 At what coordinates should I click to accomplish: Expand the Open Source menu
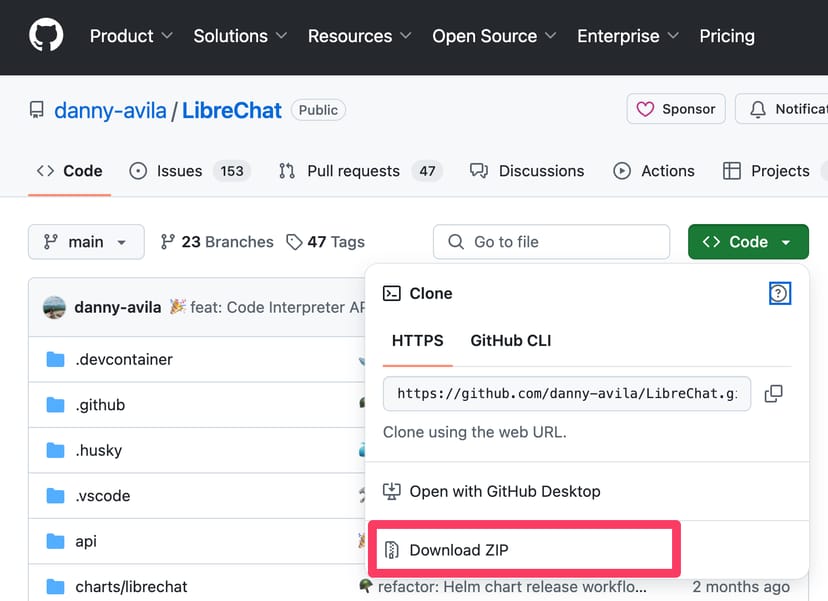[494, 36]
